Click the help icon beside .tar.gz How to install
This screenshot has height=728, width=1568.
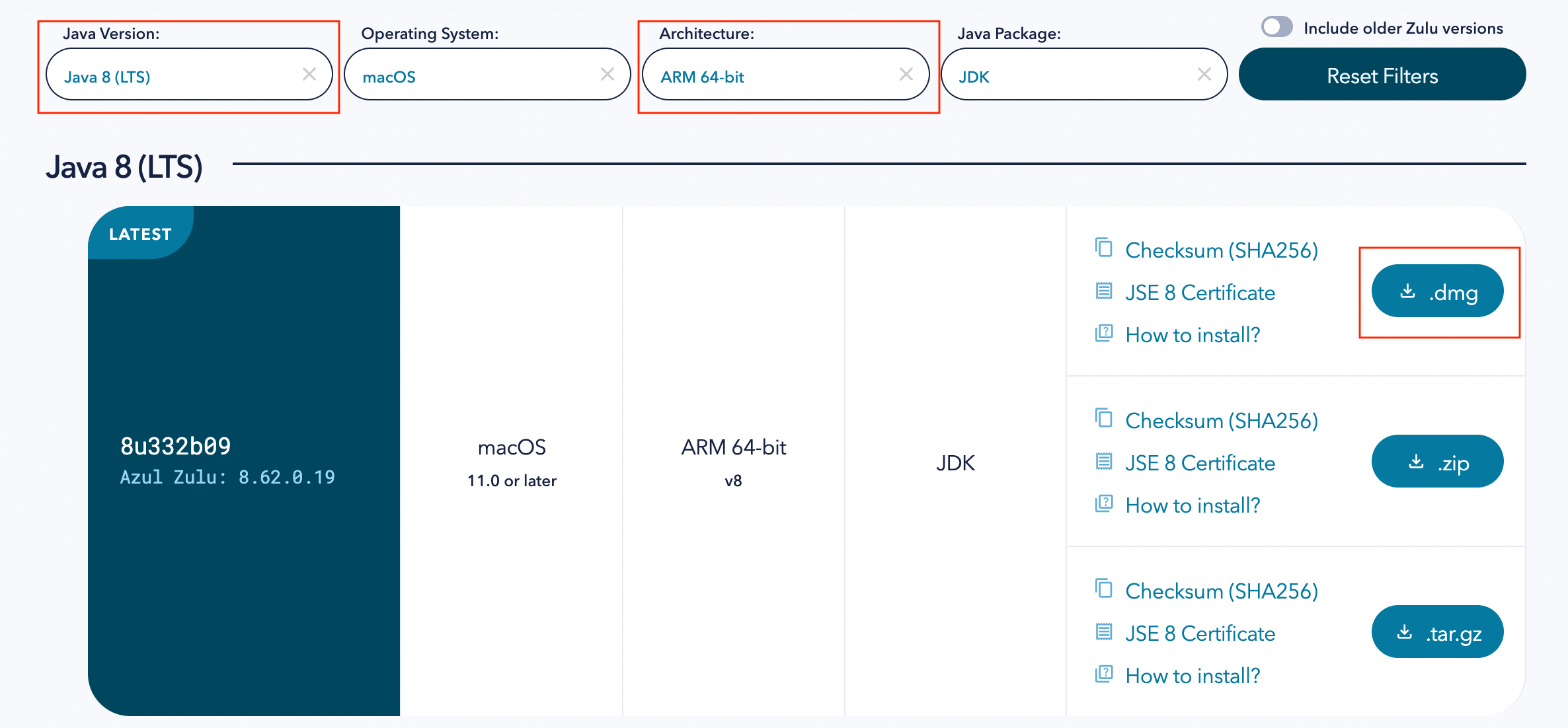point(1104,674)
